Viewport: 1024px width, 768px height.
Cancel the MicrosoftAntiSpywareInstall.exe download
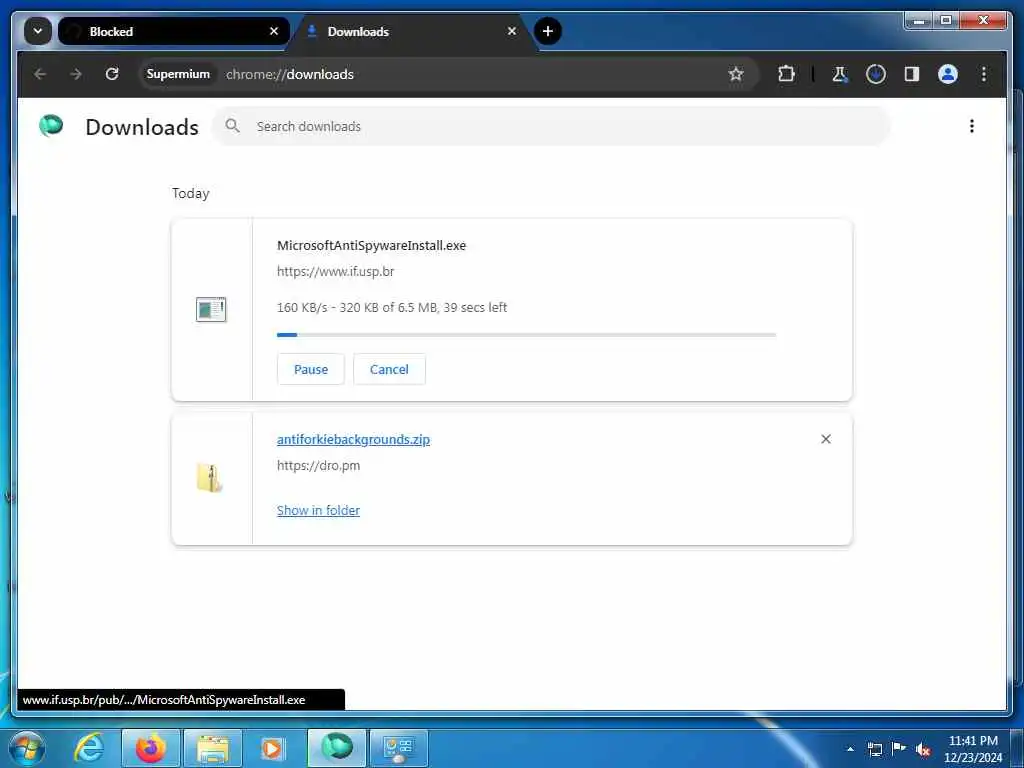(389, 370)
